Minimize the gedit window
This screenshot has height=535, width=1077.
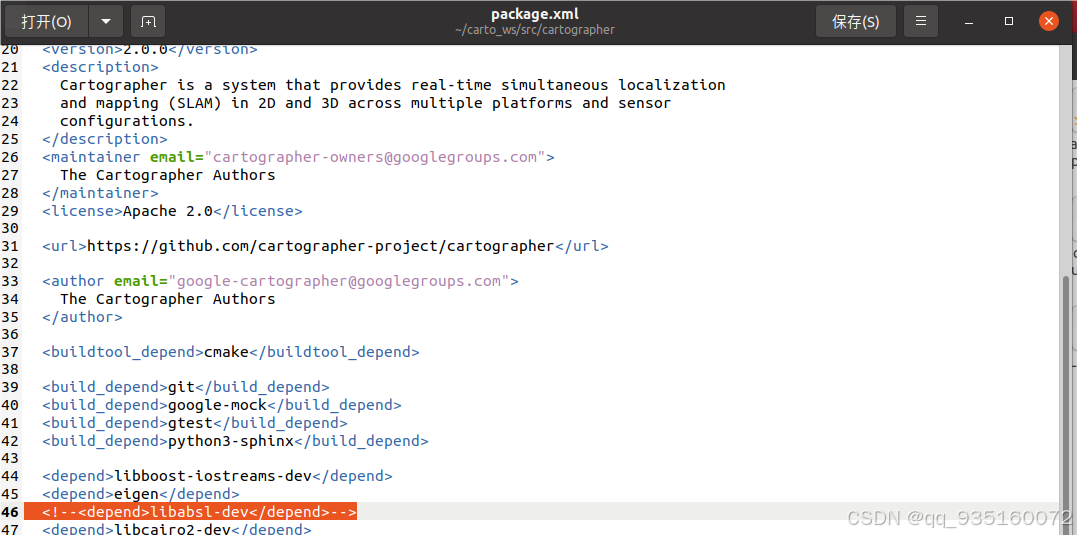coord(969,22)
